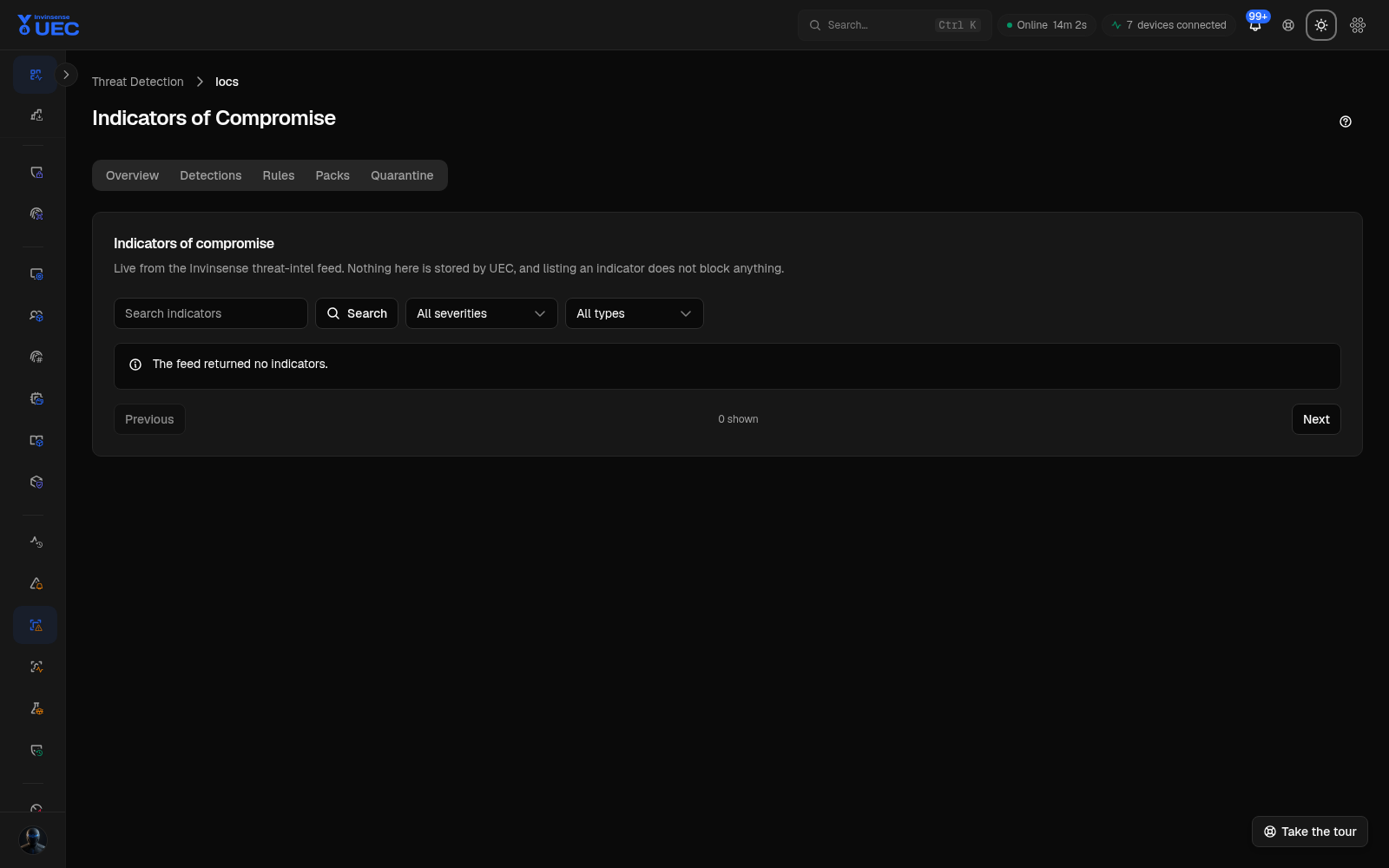Image resolution: width=1389 pixels, height=868 pixels.
Task: Open the triangle alert bell sidebar icon
Action: (36, 583)
